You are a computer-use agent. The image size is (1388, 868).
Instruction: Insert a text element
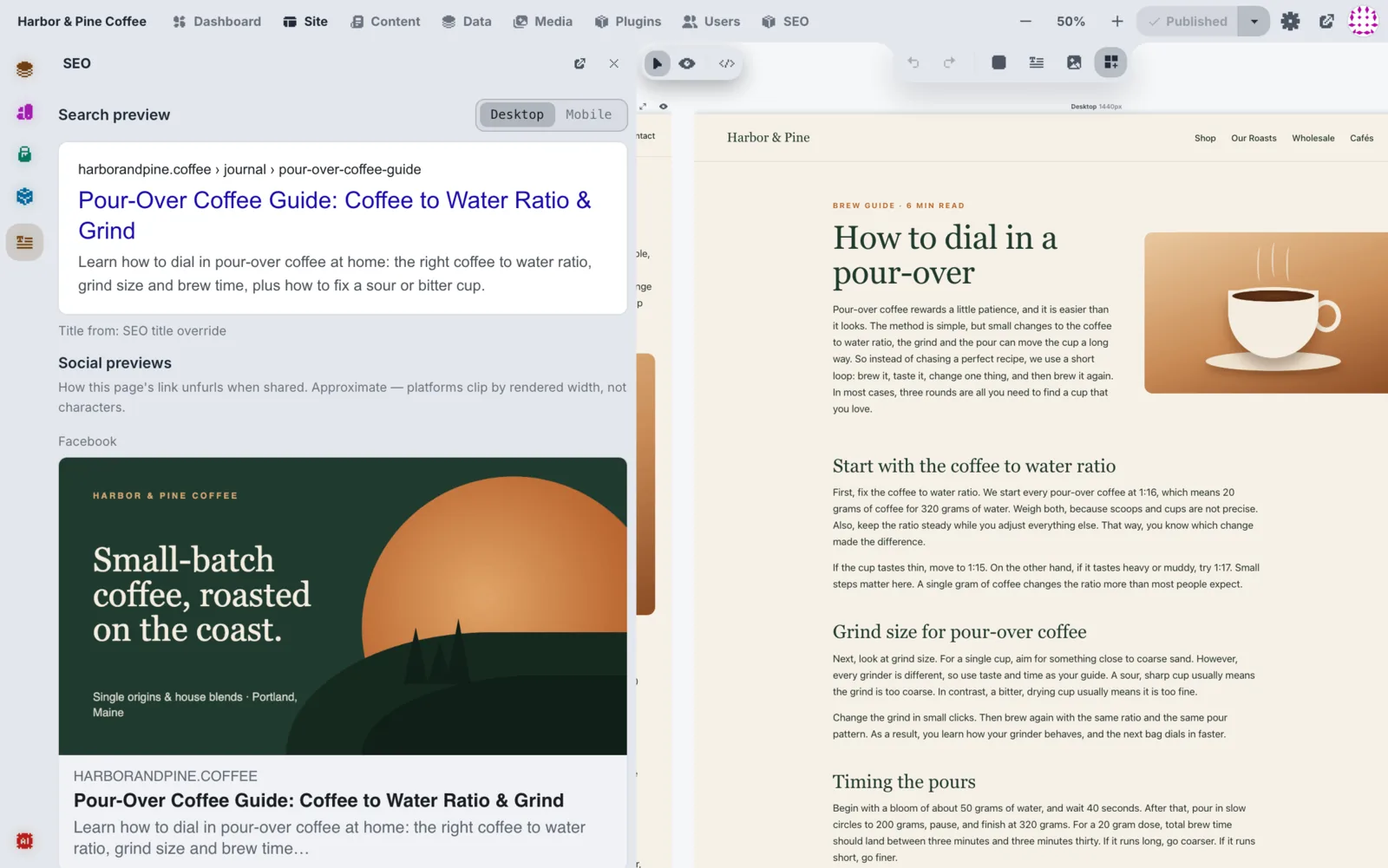[x=1037, y=62]
